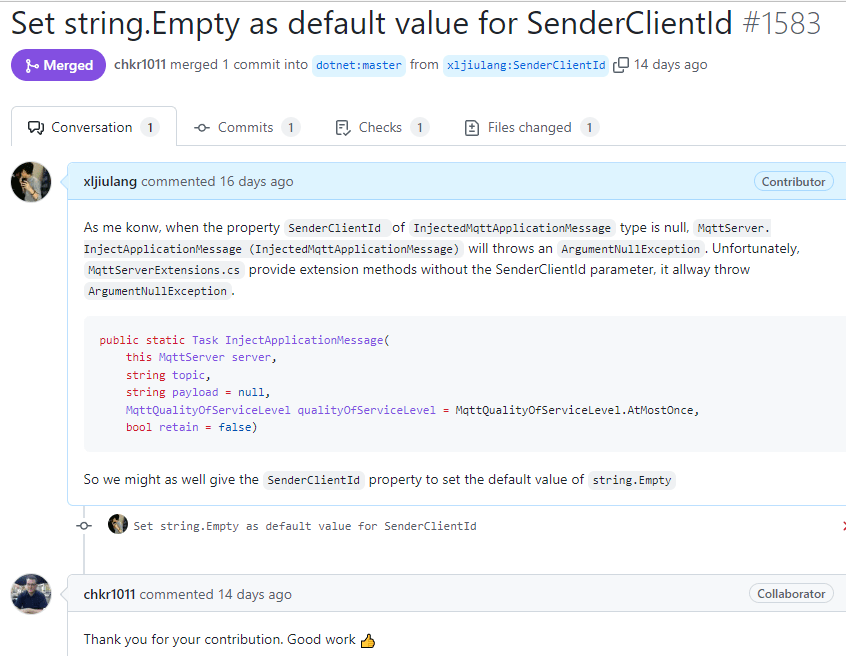
Task: Click the Contributor badge on first comment
Action: click(x=794, y=181)
